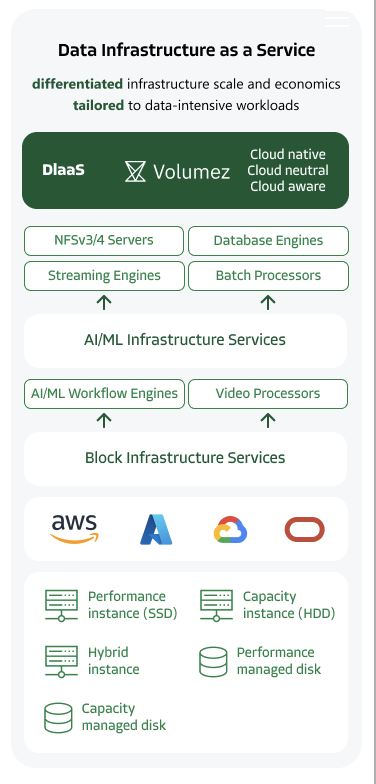Click the Oracle Cloud logo
The image size is (376, 784).
pos(304,530)
